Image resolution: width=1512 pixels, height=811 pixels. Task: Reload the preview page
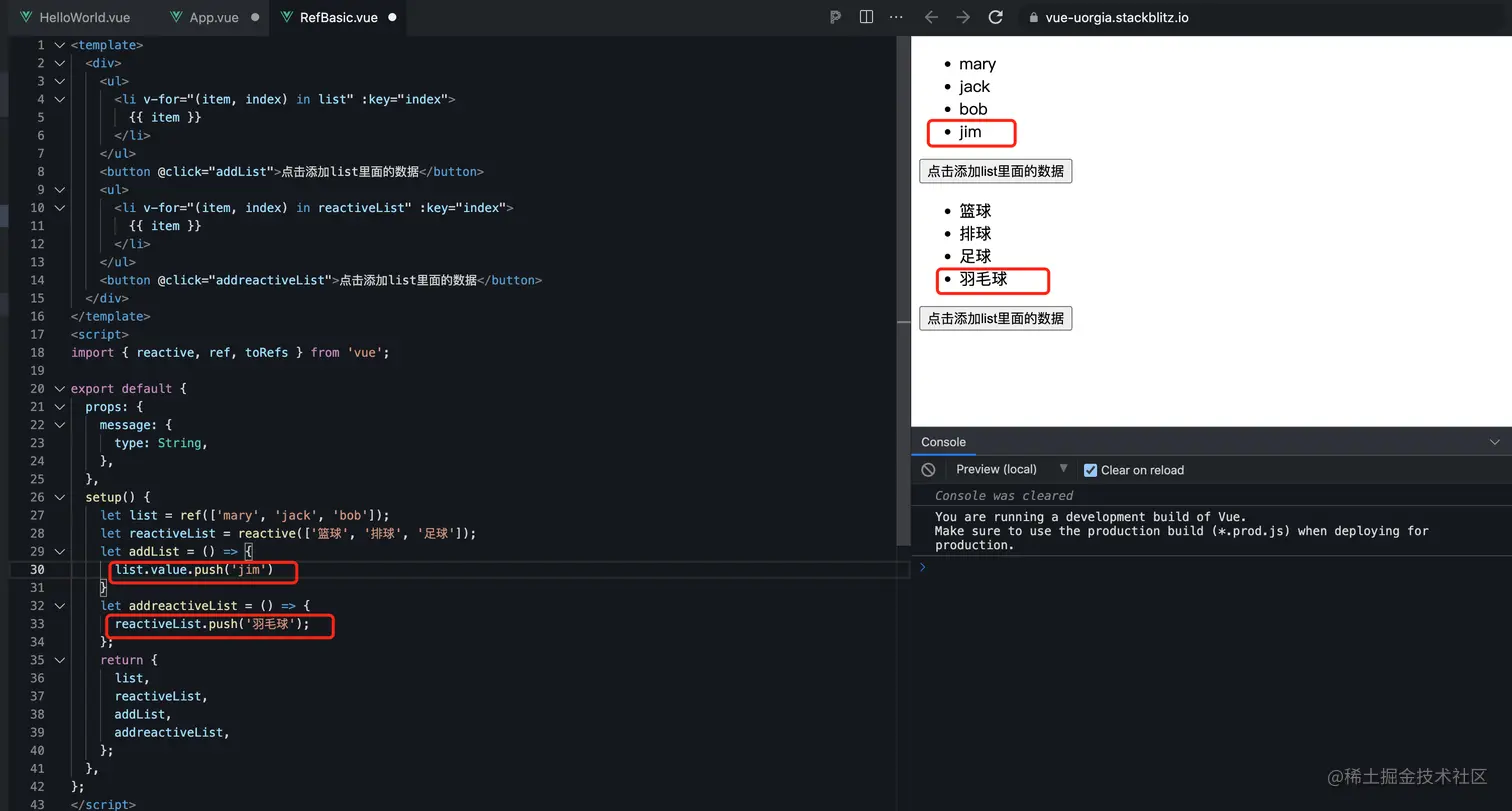pos(995,17)
